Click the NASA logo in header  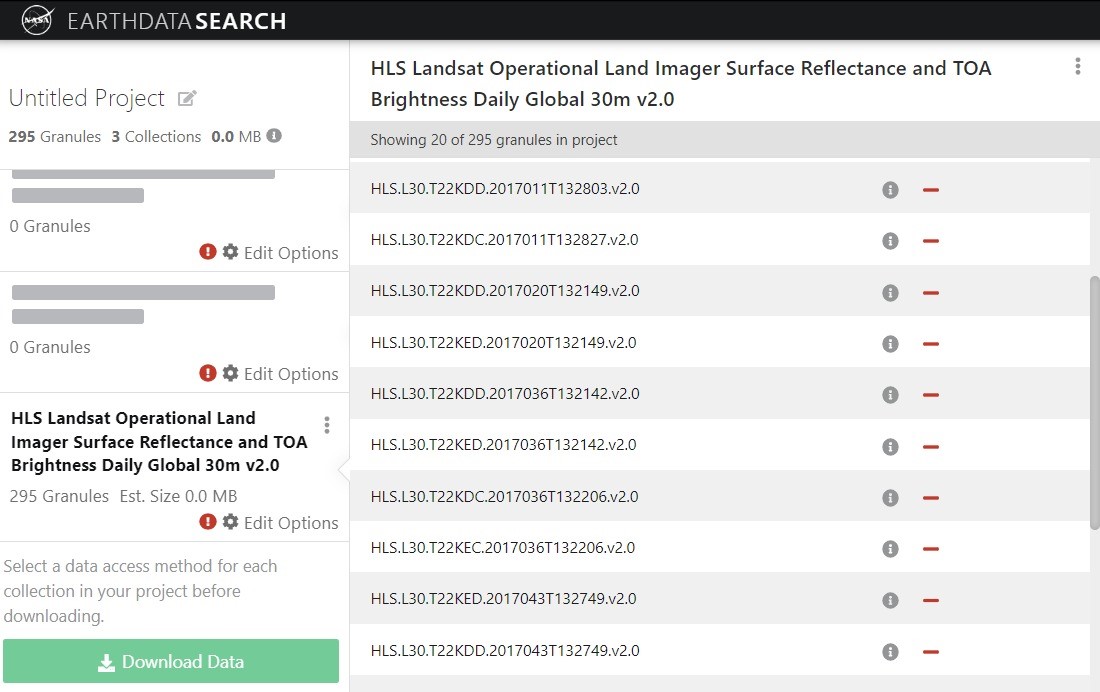point(37,20)
